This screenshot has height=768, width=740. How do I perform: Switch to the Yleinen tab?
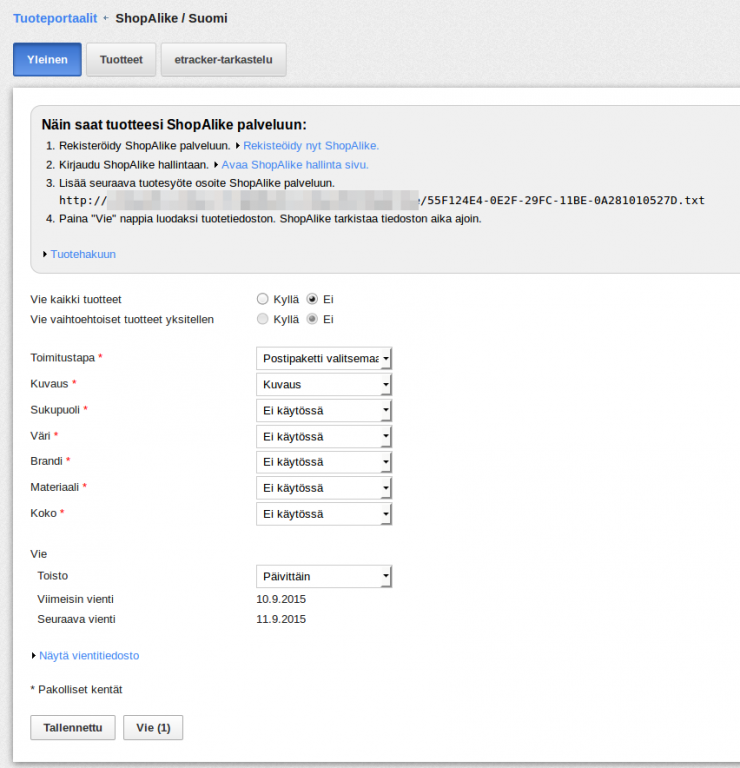point(48,60)
